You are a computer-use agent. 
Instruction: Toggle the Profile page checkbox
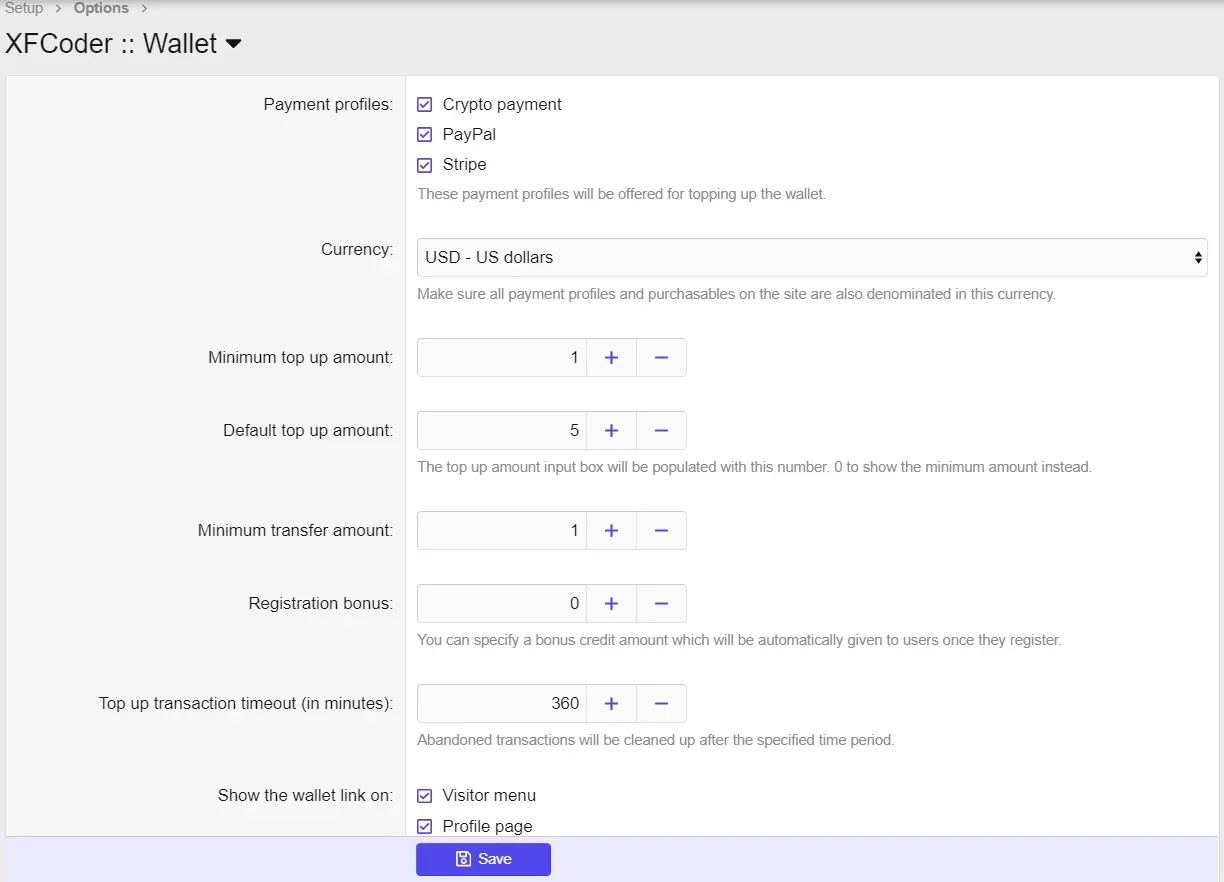[424, 825]
